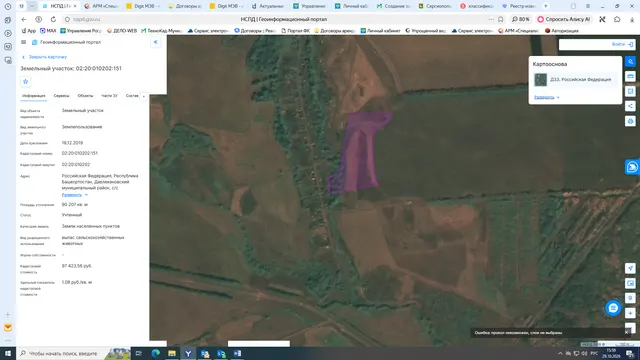Switch to Состав tab
This screenshot has width=640, height=360.
[x=132, y=96]
